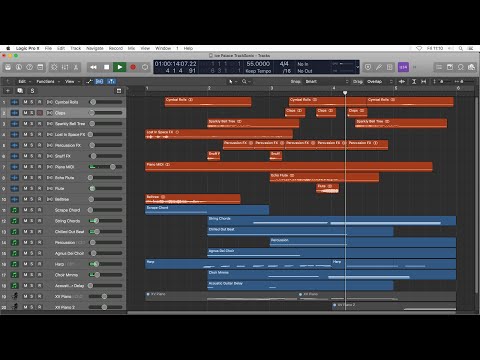Open the Inspector panel icon
The image size is (480, 360).
tap(19, 67)
